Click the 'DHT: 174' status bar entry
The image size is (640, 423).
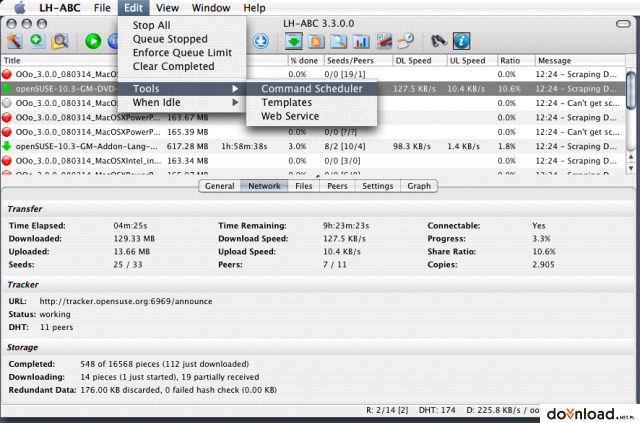point(437,410)
